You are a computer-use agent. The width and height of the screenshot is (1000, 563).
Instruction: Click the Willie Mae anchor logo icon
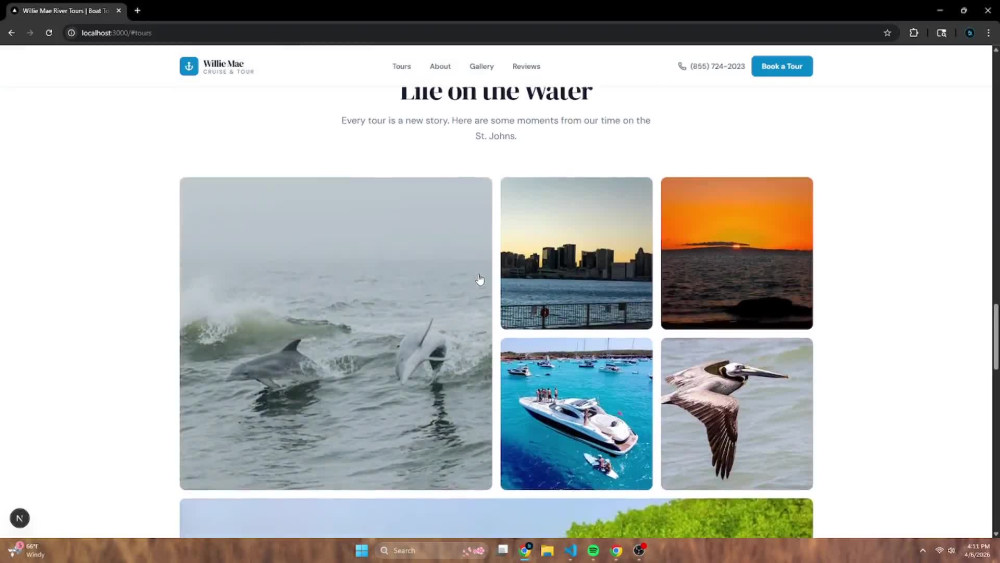tap(189, 66)
